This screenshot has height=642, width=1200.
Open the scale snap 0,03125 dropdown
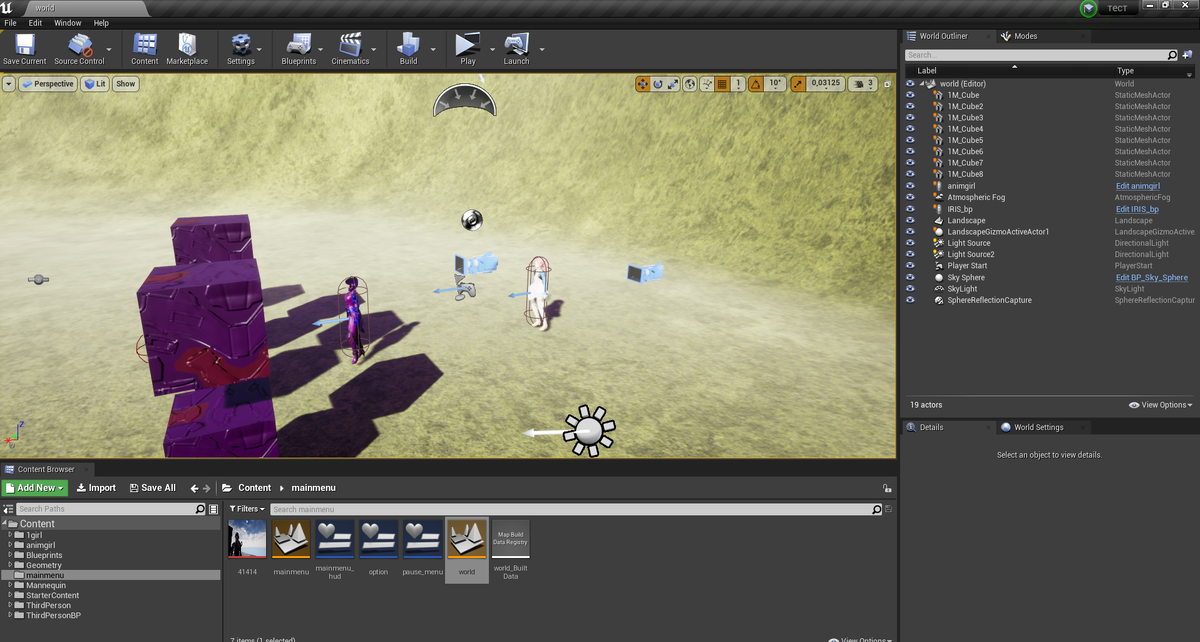(x=825, y=84)
